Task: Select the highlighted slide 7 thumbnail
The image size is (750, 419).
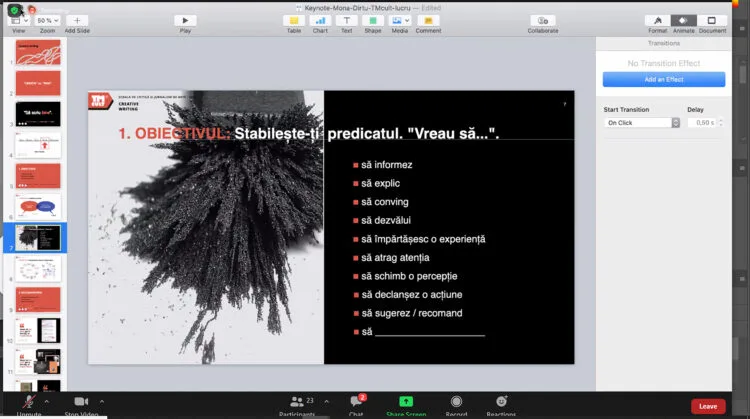Action: click(38, 238)
